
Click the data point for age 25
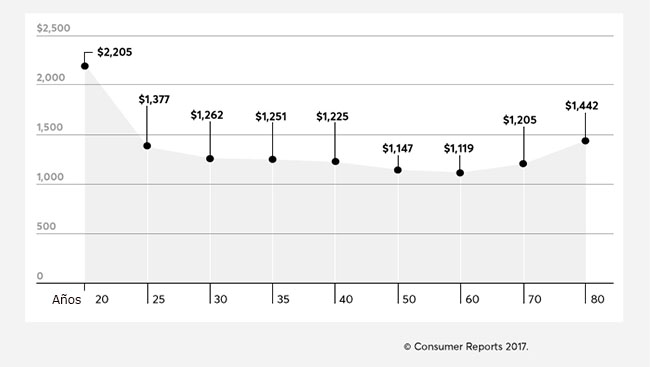pyautogui.click(x=147, y=146)
